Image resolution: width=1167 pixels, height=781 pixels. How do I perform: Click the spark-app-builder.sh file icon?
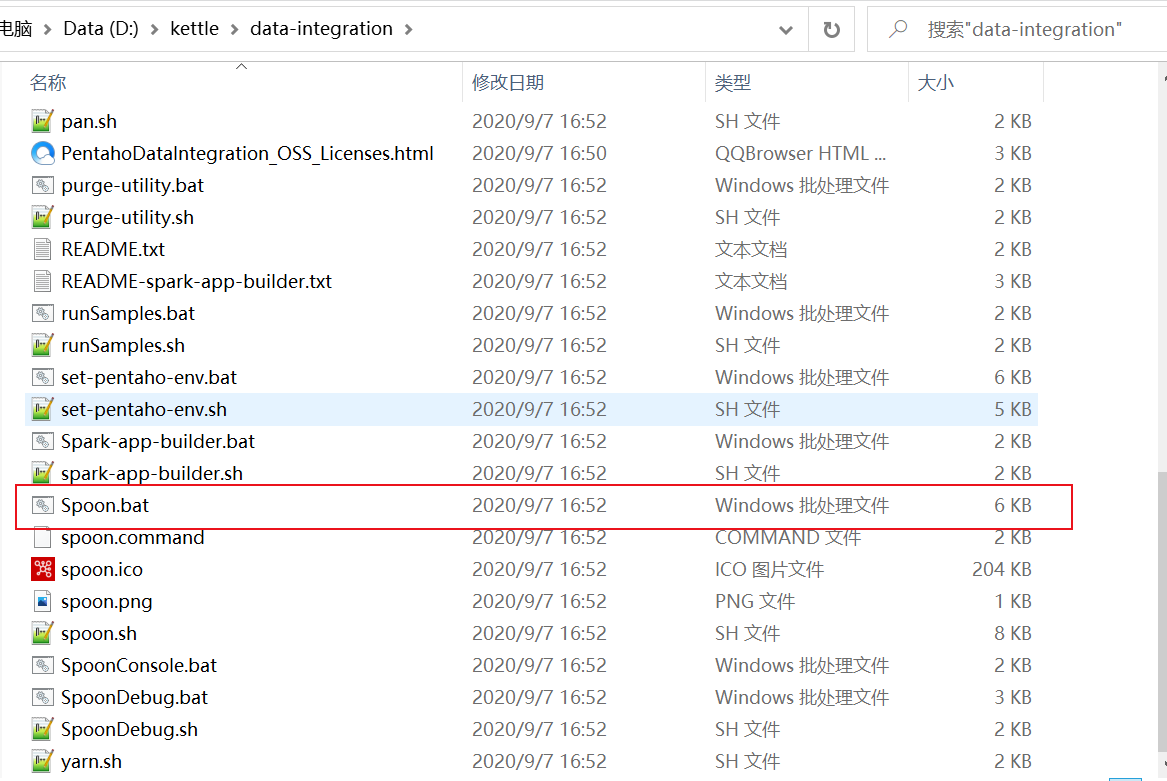click(x=42, y=473)
